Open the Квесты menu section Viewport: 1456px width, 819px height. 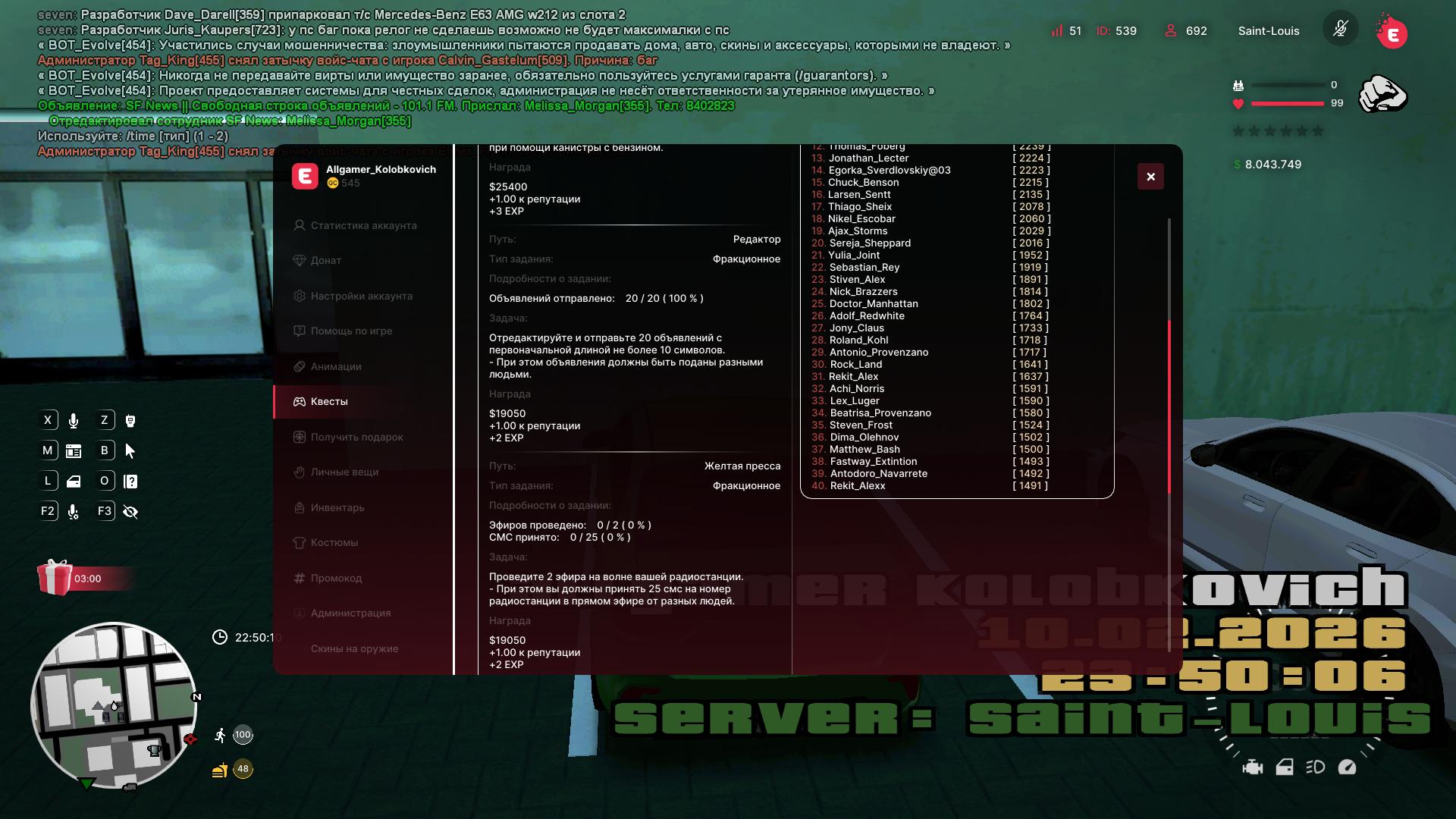pos(329,402)
